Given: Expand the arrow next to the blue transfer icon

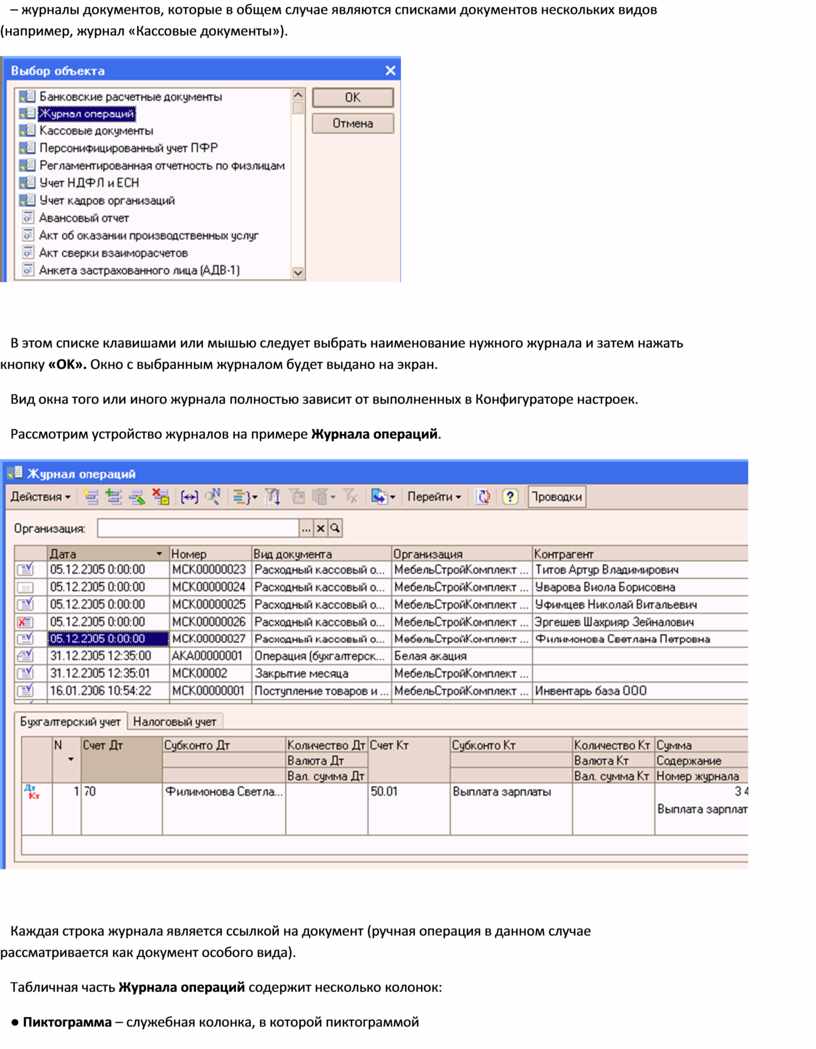Looking at the screenshot, I should (x=392, y=498).
